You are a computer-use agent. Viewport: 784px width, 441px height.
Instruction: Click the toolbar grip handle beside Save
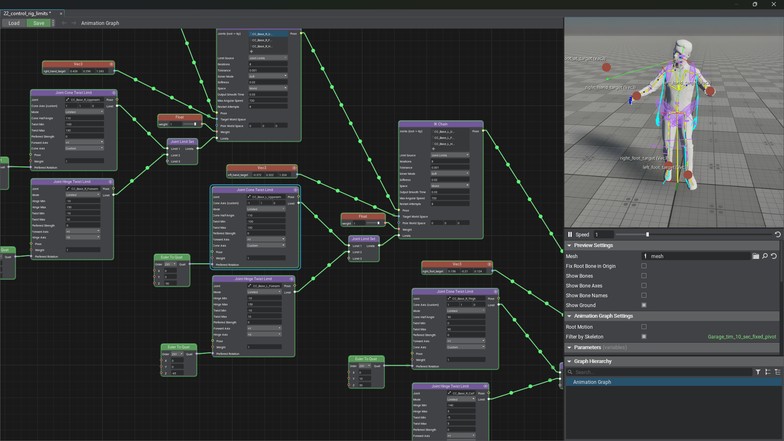pyautogui.click(x=53, y=23)
